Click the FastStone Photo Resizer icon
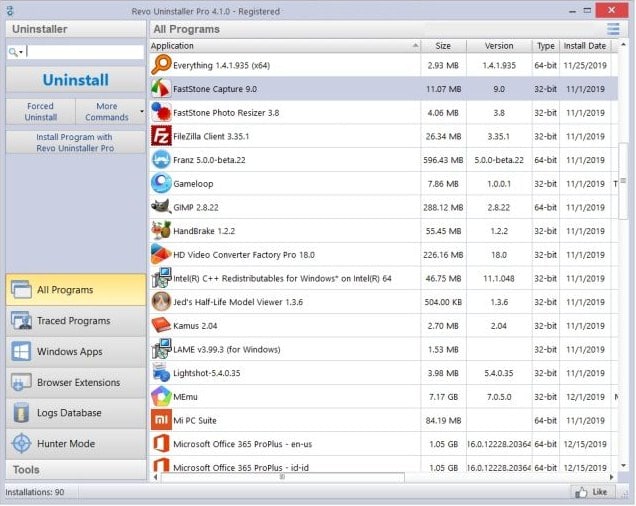 coord(161,112)
